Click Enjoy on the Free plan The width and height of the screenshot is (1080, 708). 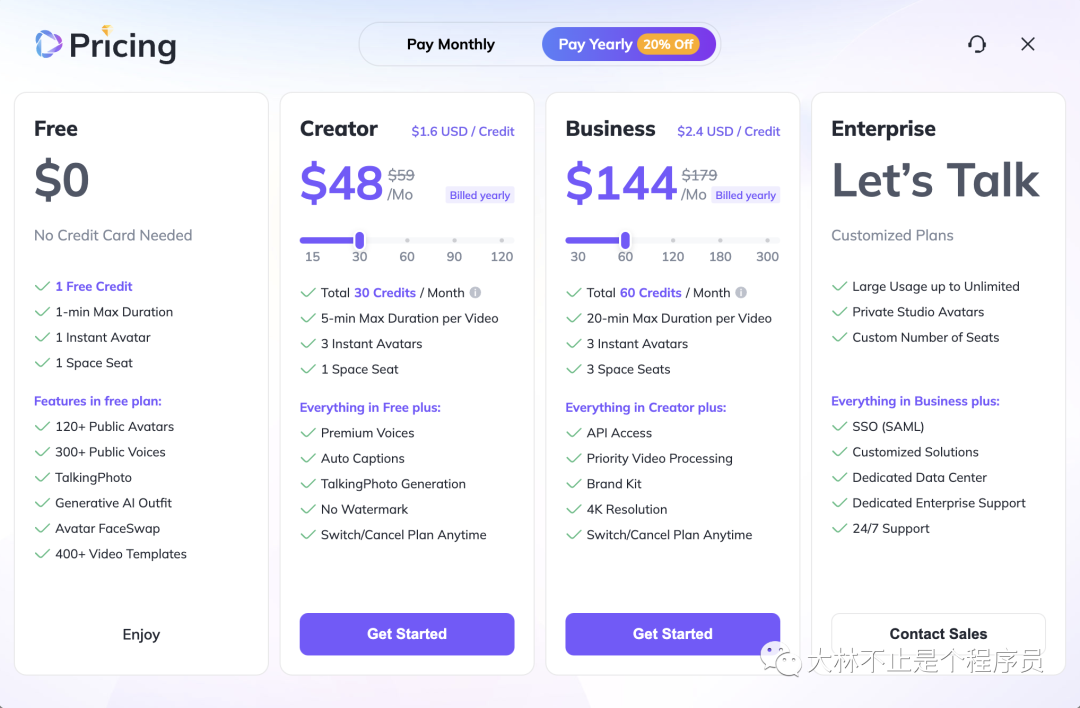click(x=141, y=634)
